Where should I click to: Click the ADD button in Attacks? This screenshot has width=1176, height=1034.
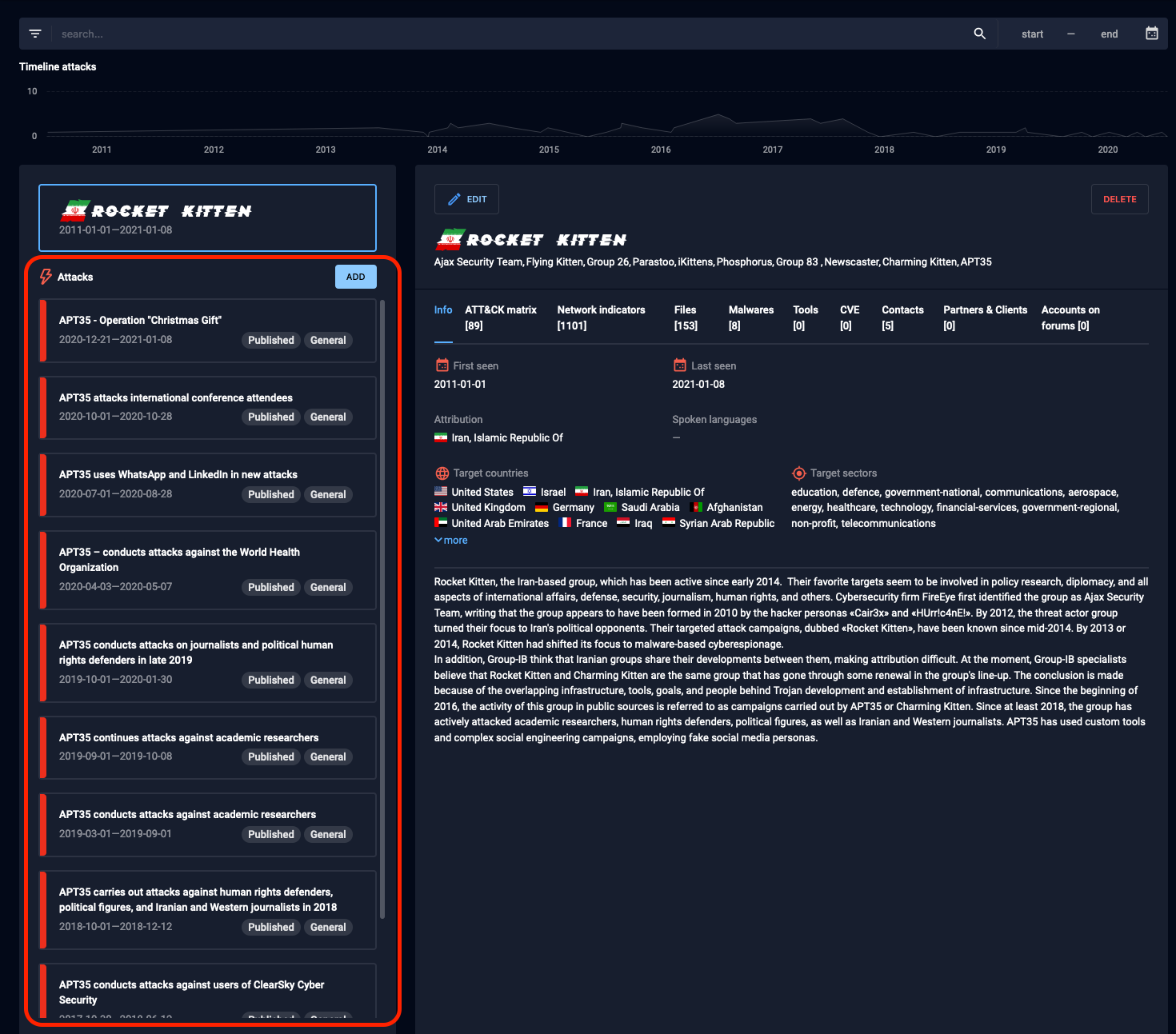click(x=356, y=277)
